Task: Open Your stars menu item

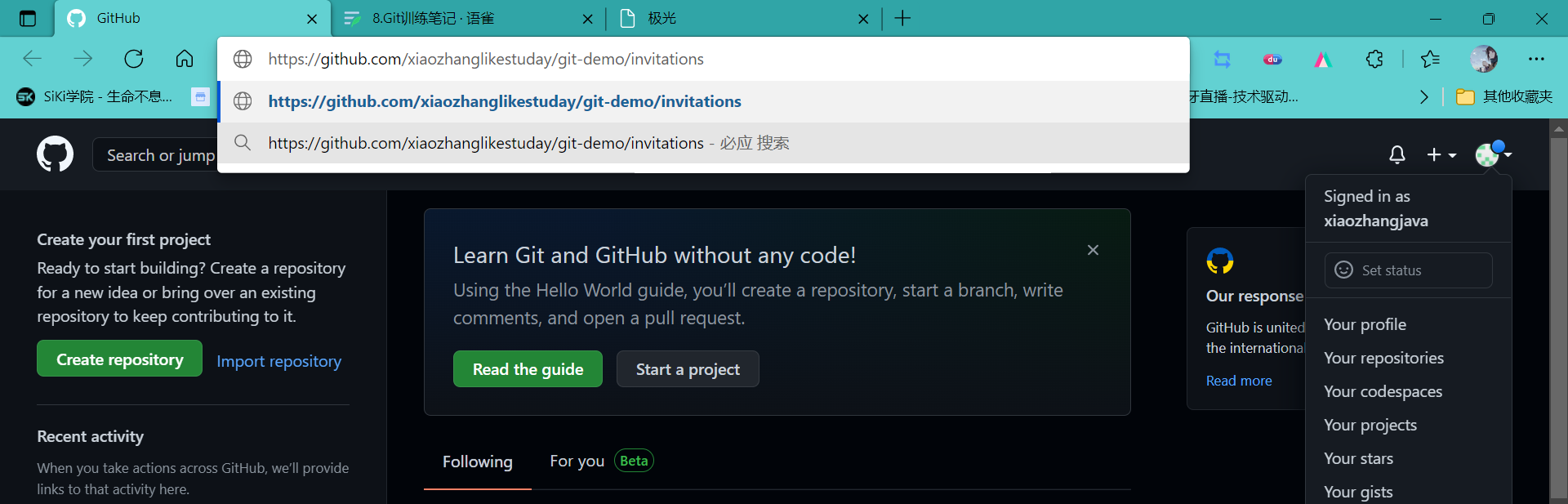Action: (x=1408, y=458)
